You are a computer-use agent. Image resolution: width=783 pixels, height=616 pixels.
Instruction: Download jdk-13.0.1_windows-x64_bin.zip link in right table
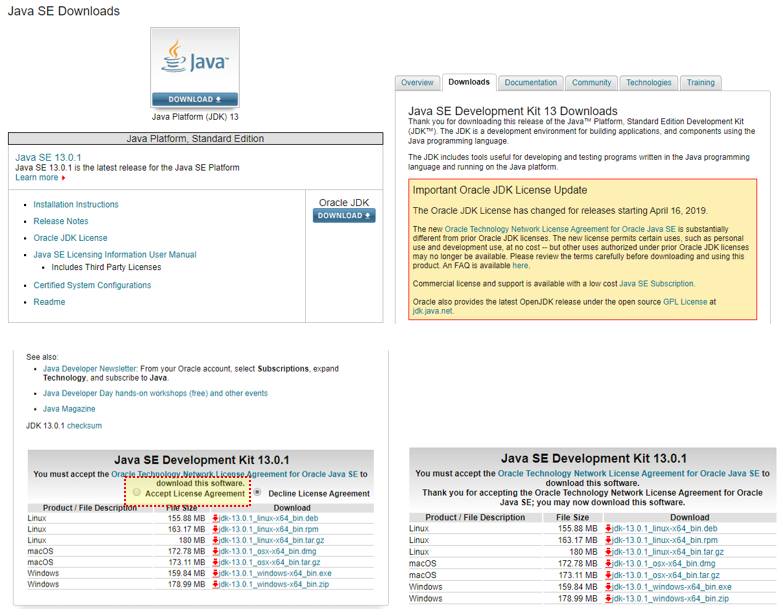click(670, 599)
